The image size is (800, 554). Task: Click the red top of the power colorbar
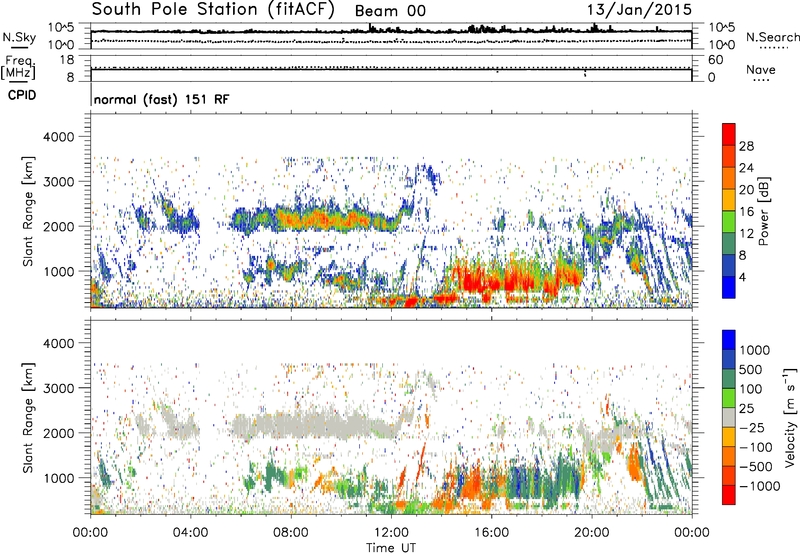click(729, 134)
